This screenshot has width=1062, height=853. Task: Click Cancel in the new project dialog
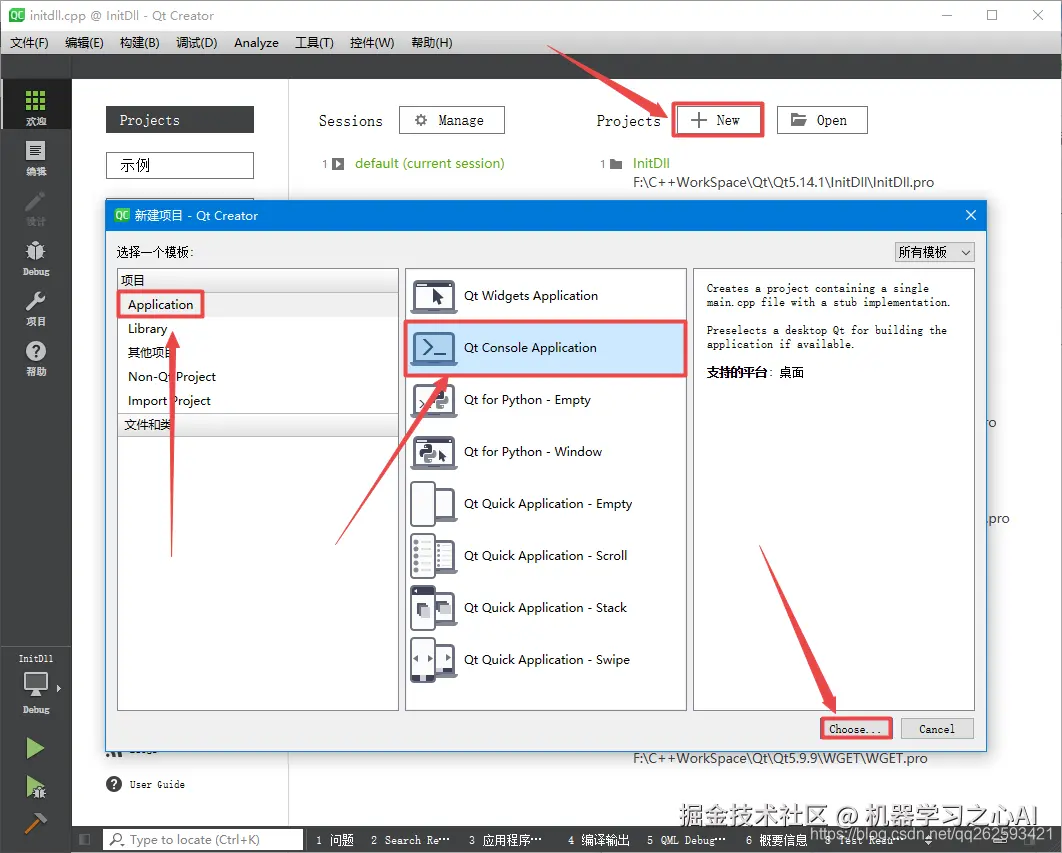tap(937, 729)
